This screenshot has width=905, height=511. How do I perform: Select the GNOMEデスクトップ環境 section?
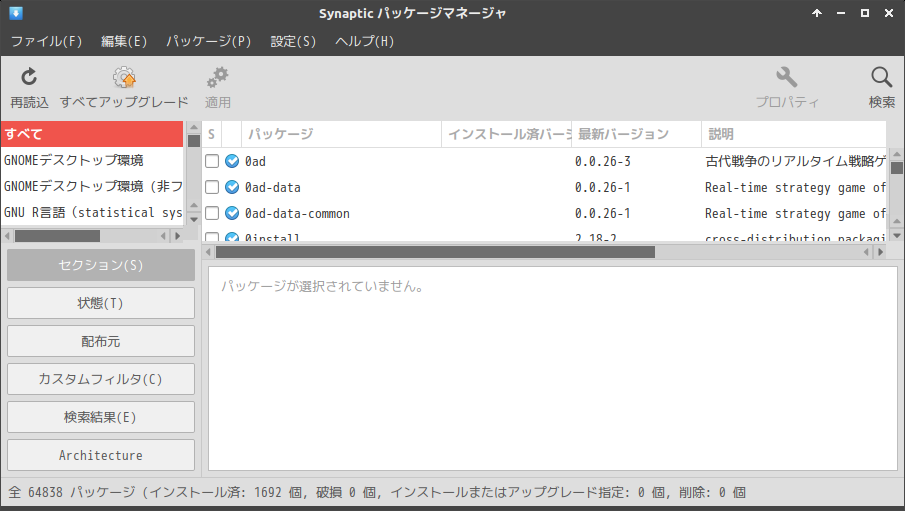tap(92, 161)
